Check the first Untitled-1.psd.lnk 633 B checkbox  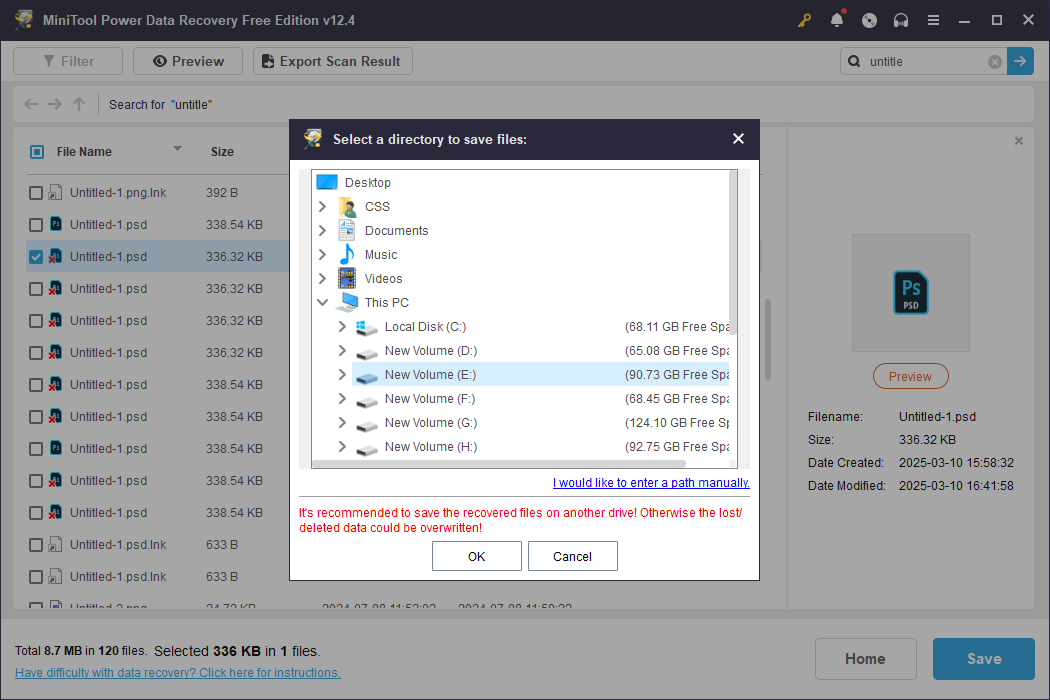coord(36,545)
